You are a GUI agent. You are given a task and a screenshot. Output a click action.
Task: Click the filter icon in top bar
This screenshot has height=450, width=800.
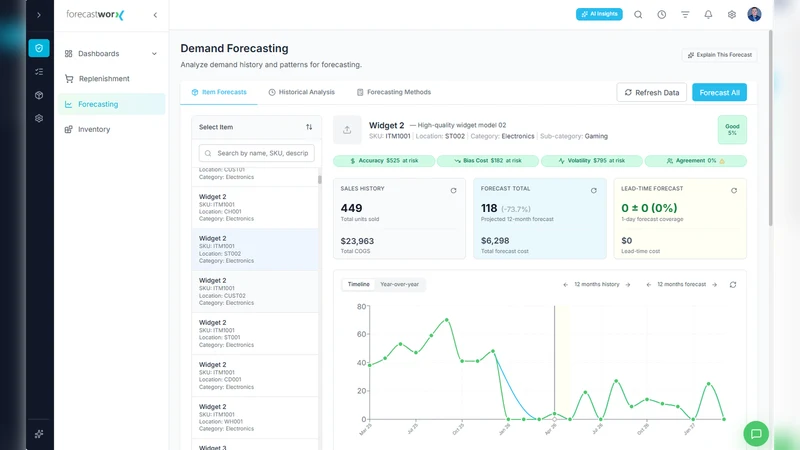tap(685, 15)
